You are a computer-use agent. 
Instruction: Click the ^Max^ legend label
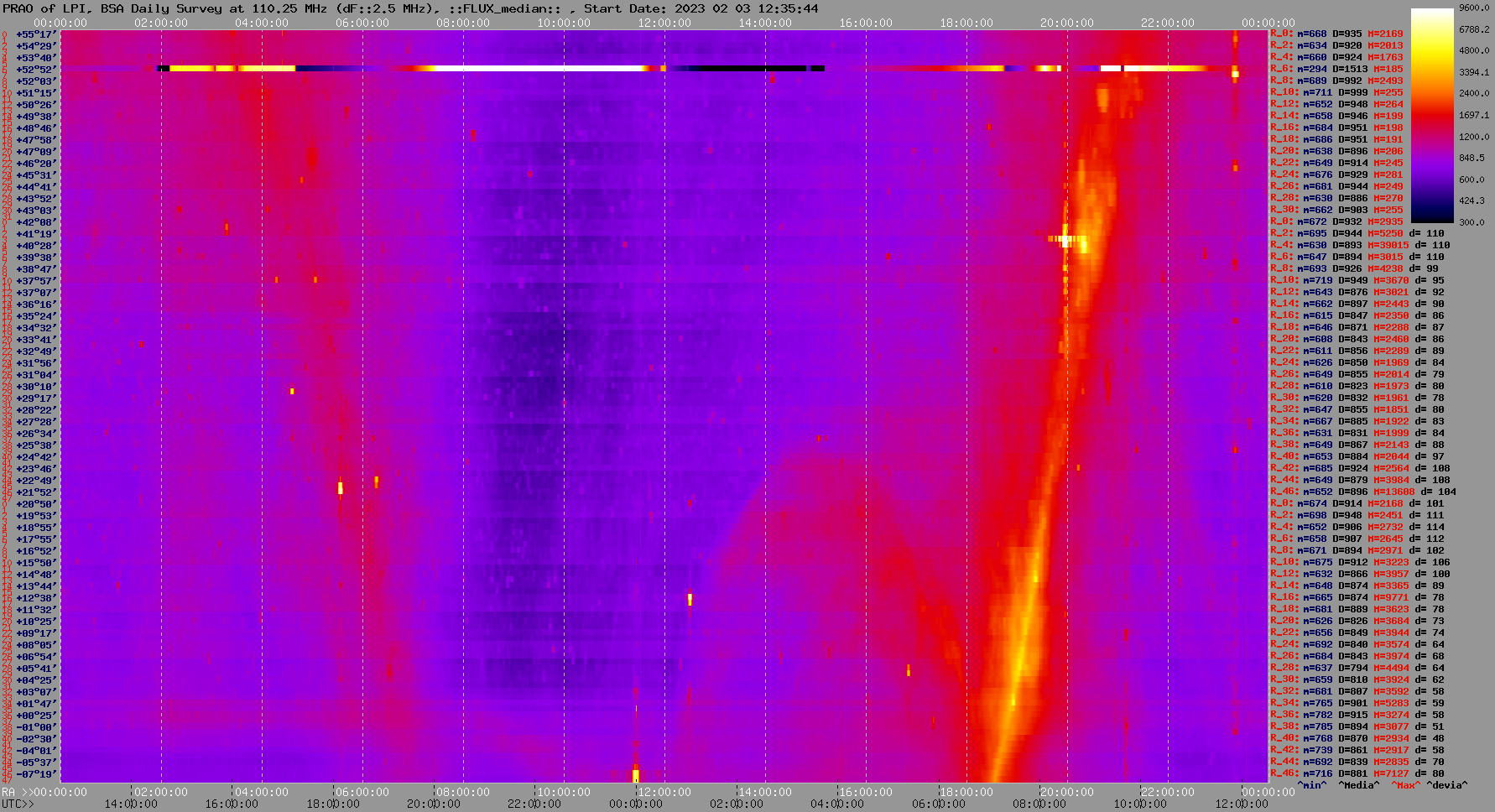[x=1406, y=785]
